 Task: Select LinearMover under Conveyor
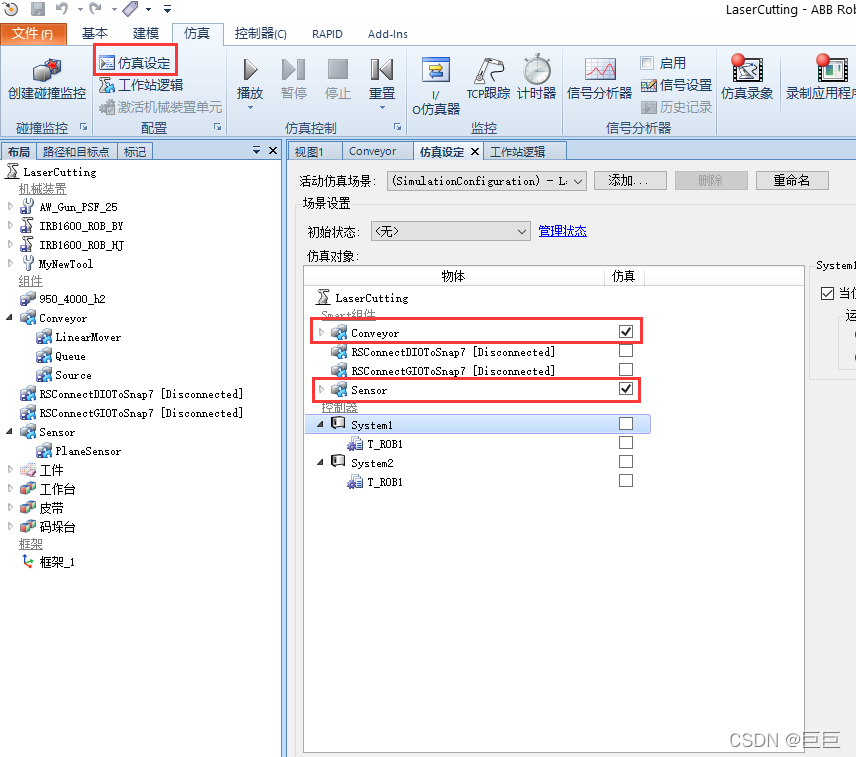point(87,337)
